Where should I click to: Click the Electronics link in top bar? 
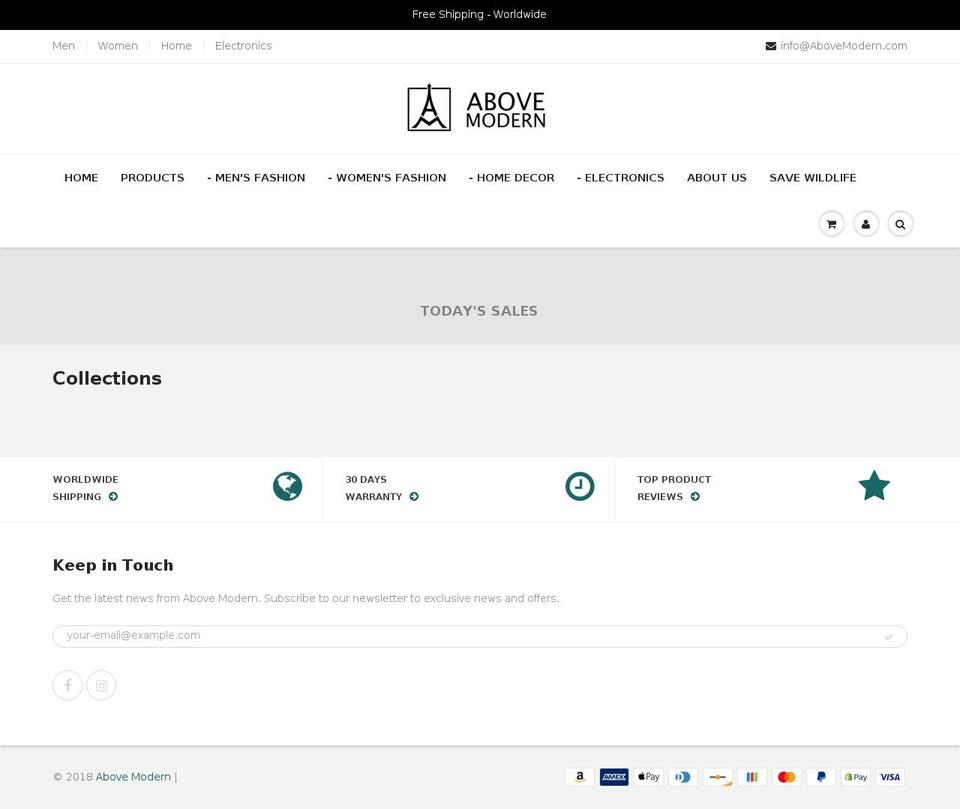pyautogui.click(x=243, y=46)
